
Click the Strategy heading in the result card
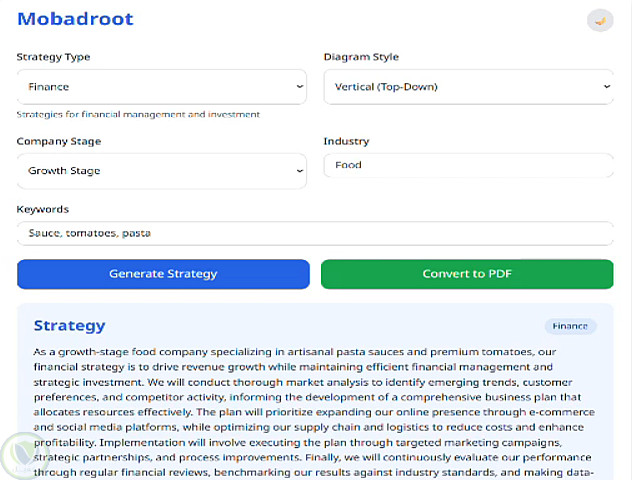pos(69,326)
